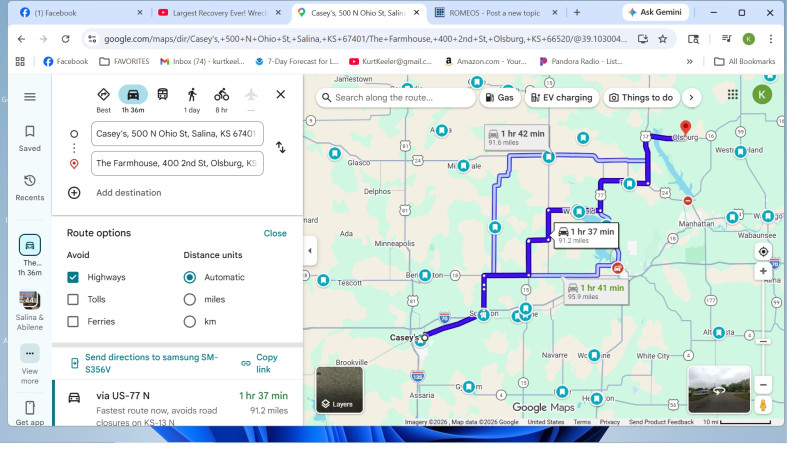Show more bookmarks overflow chevron
The width and height of the screenshot is (800, 457).
[x=689, y=62]
